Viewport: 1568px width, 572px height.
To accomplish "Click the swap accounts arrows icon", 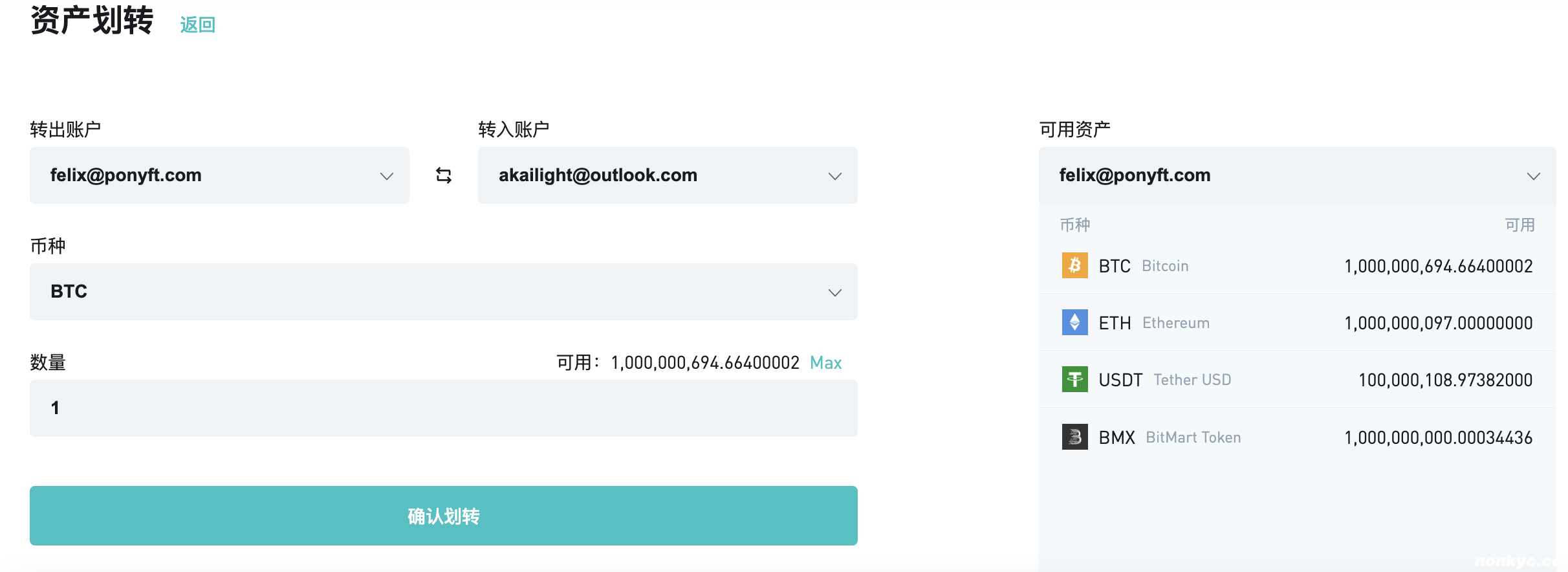I will click(444, 175).
